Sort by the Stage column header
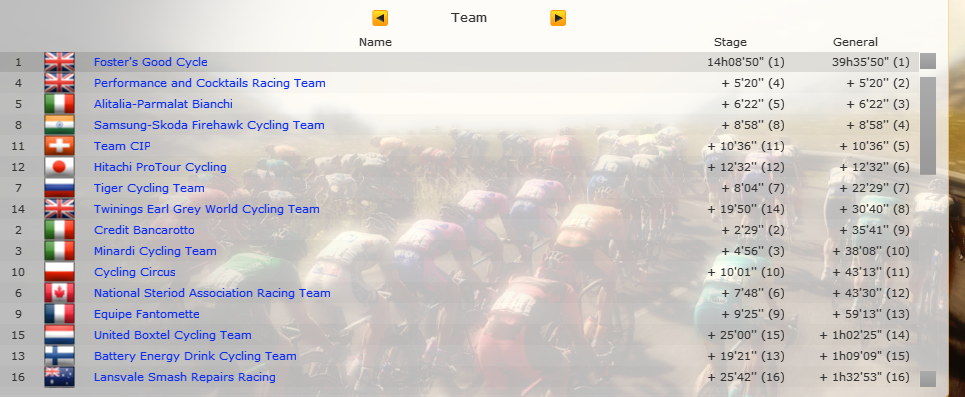Viewport: 965px width, 397px height. pyautogui.click(x=730, y=42)
